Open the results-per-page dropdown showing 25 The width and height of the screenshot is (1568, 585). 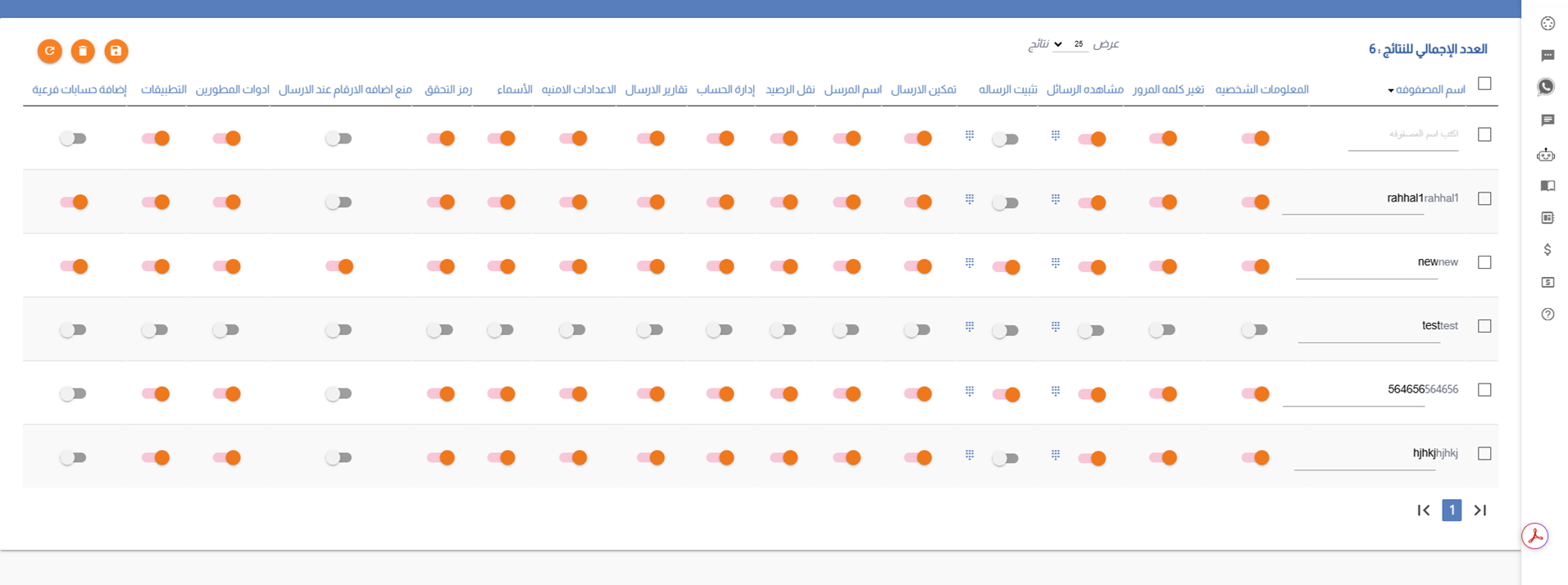point(1070,44)
